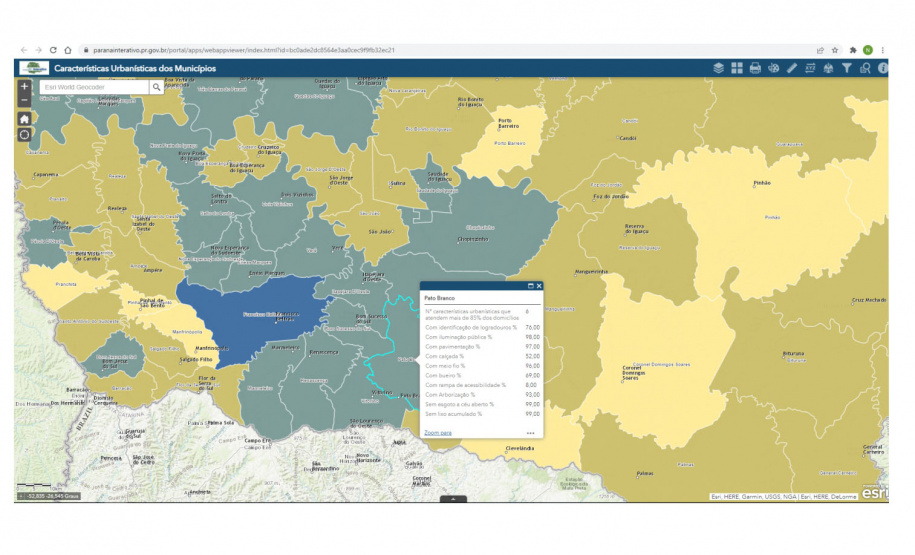Return to default extent Home button

(x=25, y=118)
